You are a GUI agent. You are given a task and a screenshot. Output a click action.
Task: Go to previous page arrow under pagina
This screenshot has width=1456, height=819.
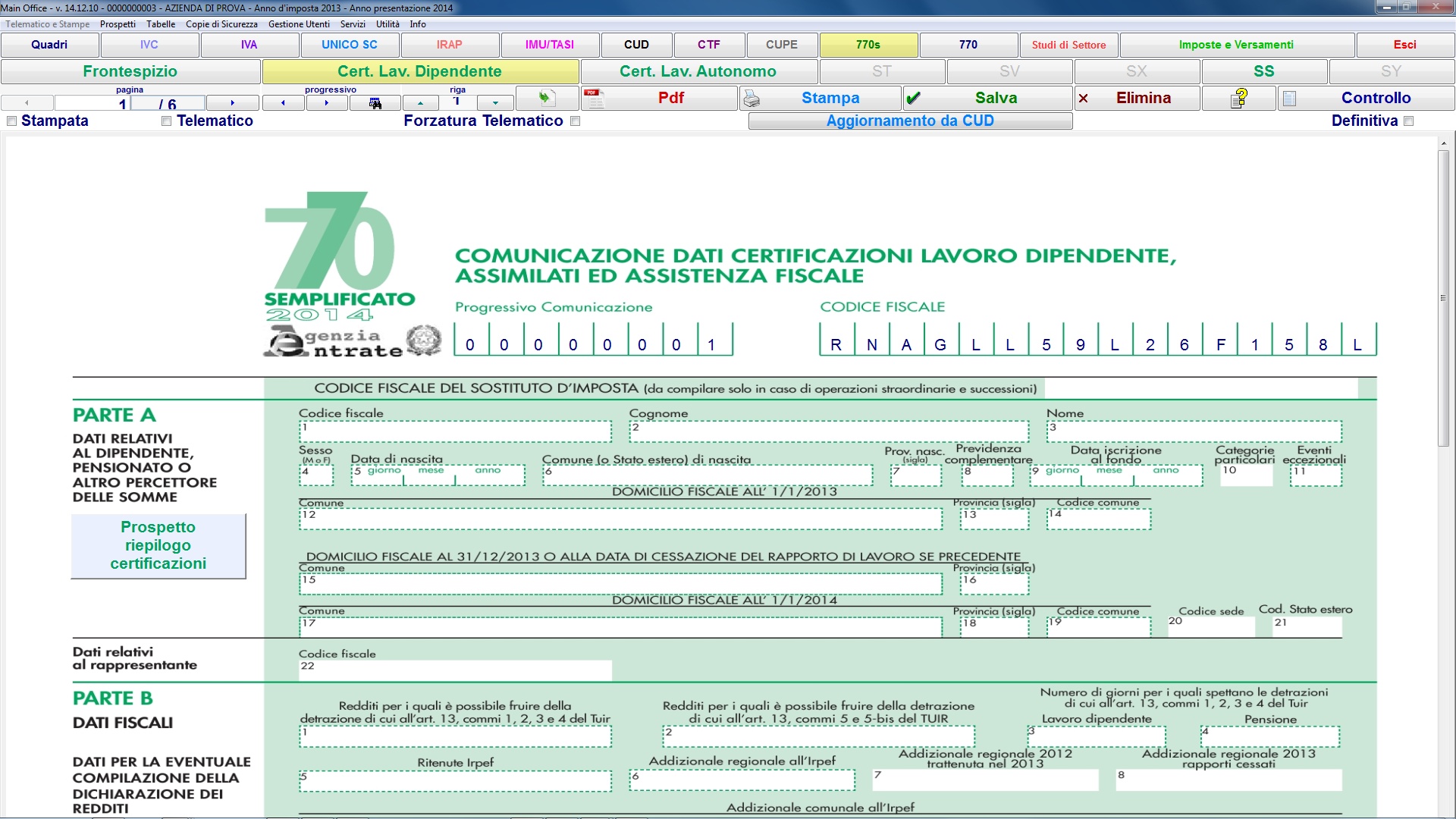[x=27, y=102]
